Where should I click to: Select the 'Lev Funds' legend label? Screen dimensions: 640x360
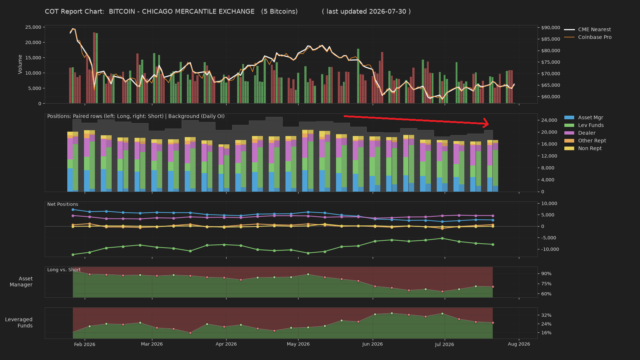coord(591,125)
